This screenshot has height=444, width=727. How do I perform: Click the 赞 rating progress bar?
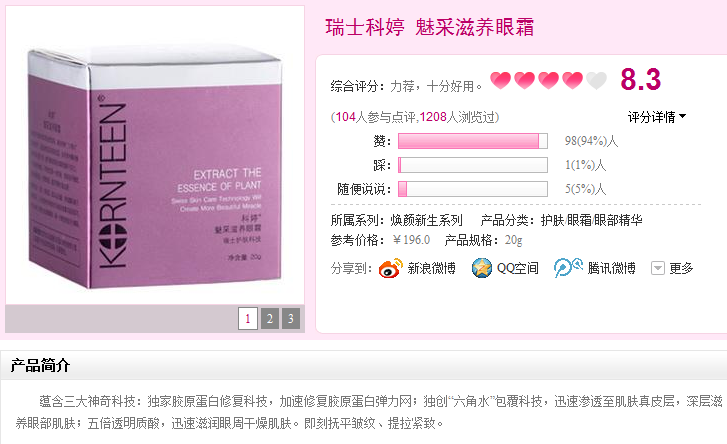[x=472, y=141]
